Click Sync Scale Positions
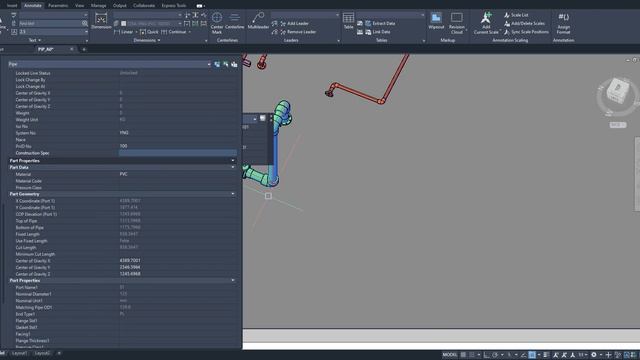Screen dimensions: 640x360 coord(526,32)
